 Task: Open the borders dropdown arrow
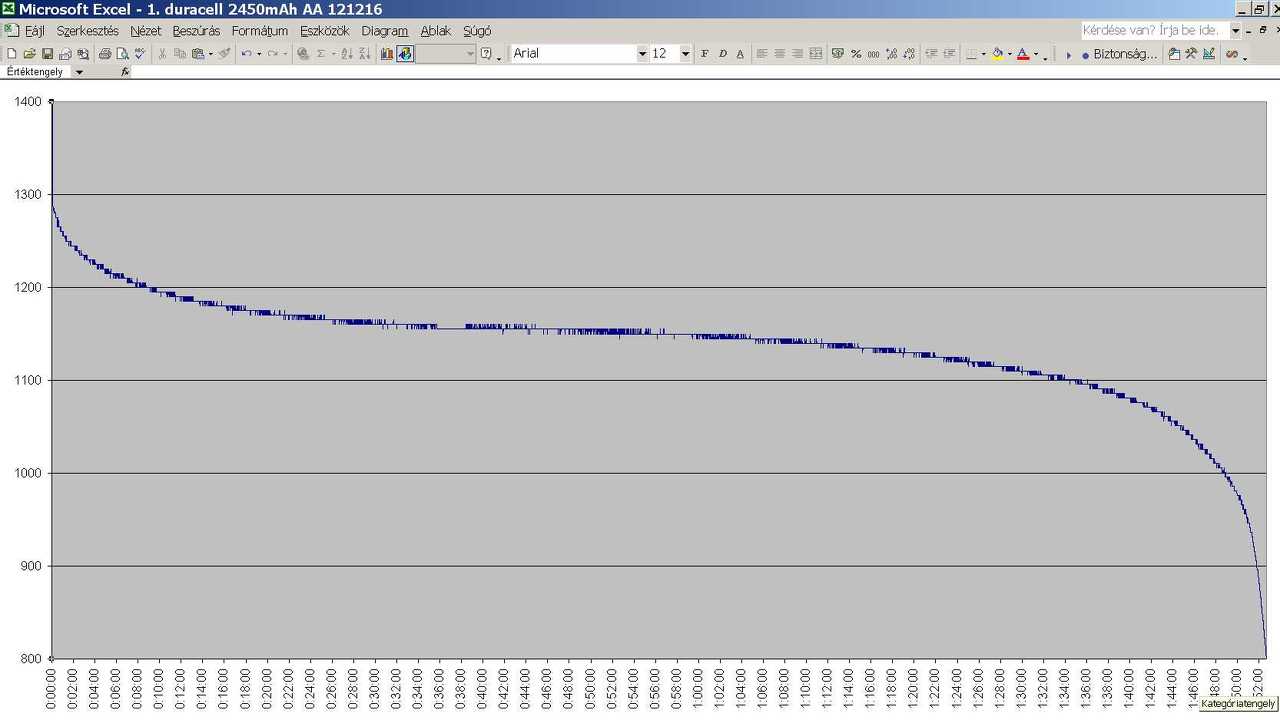point(983,54)
